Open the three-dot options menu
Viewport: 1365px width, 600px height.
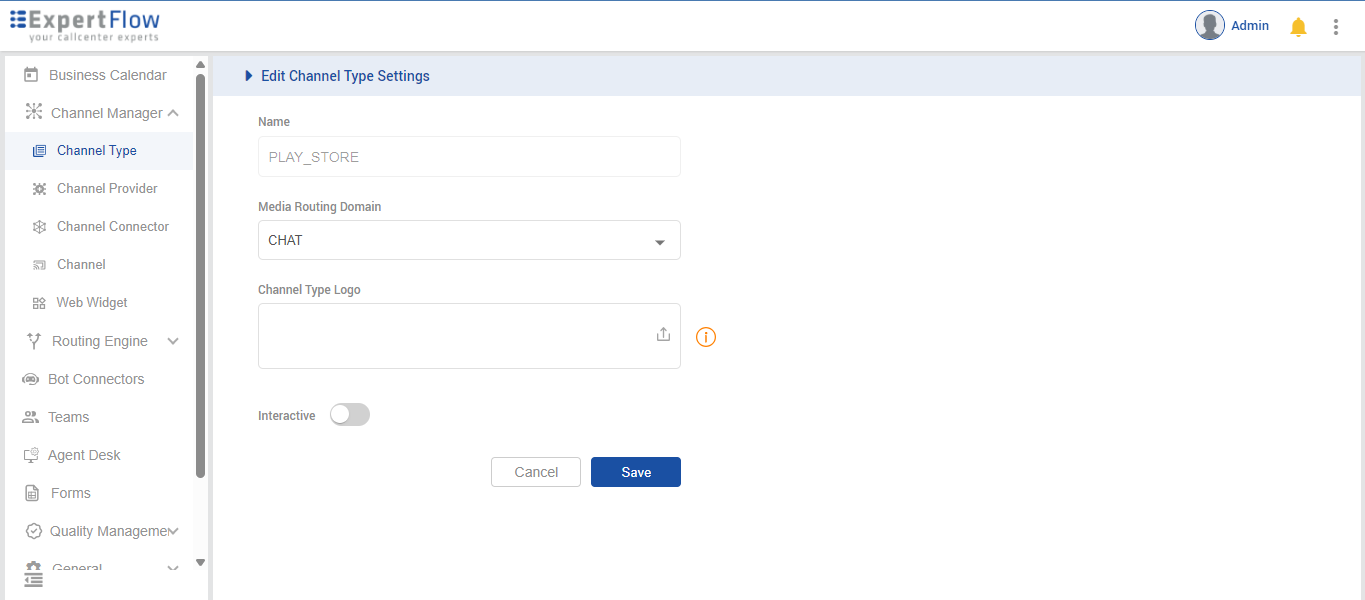1335,27
